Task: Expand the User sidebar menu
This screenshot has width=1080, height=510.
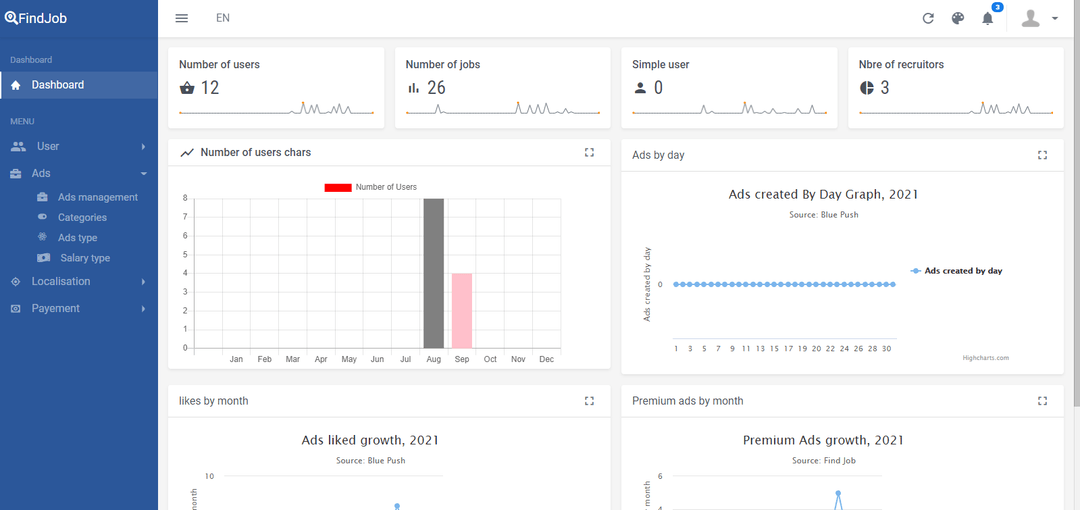Action: click(78, 146)
